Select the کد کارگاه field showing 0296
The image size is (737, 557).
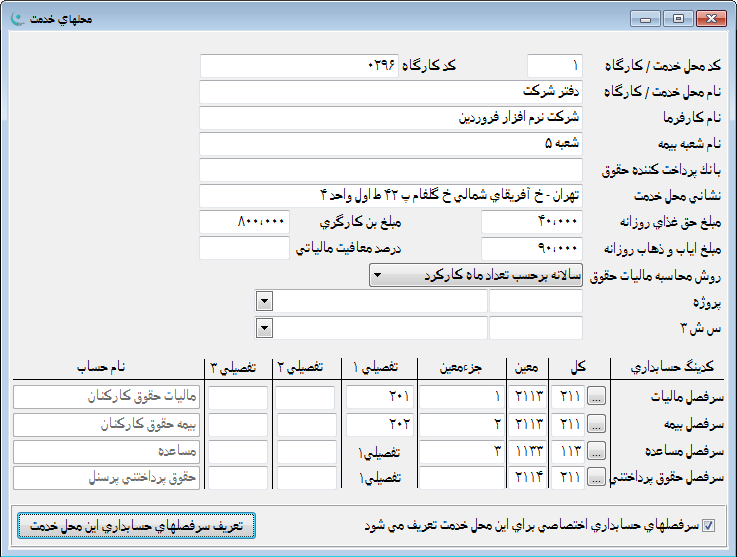299,66
